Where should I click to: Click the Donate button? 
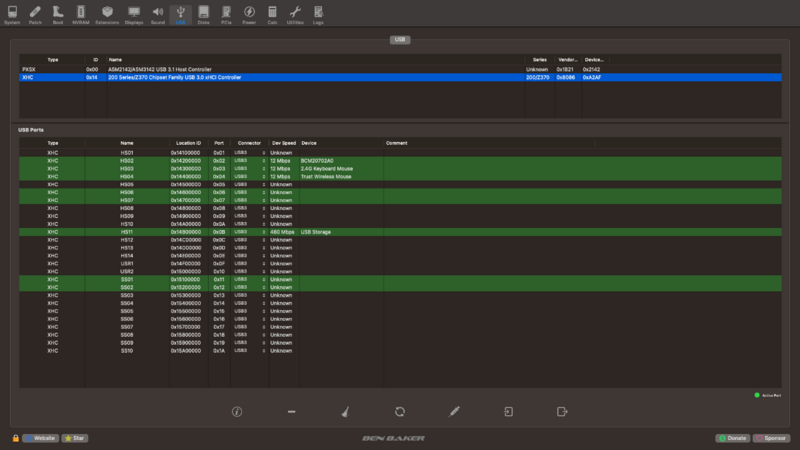(734, 438)
